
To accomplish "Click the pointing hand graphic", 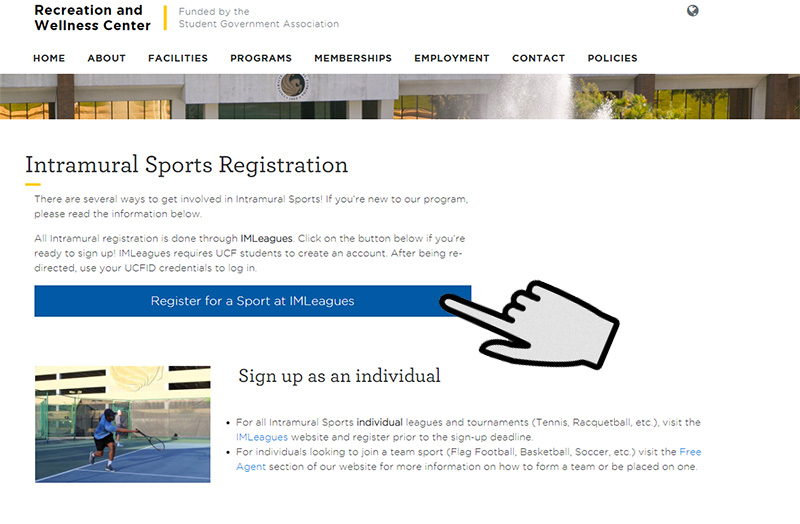I will [531, 325].
